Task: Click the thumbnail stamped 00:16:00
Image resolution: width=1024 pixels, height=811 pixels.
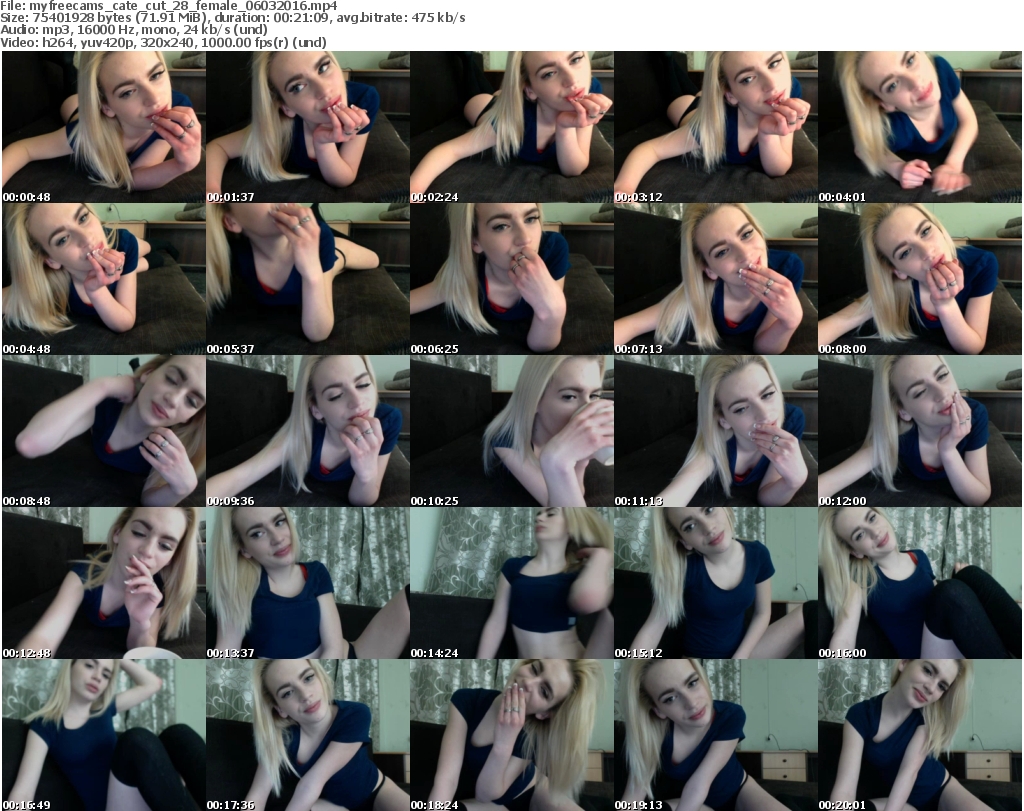Action: pos(920,584)
